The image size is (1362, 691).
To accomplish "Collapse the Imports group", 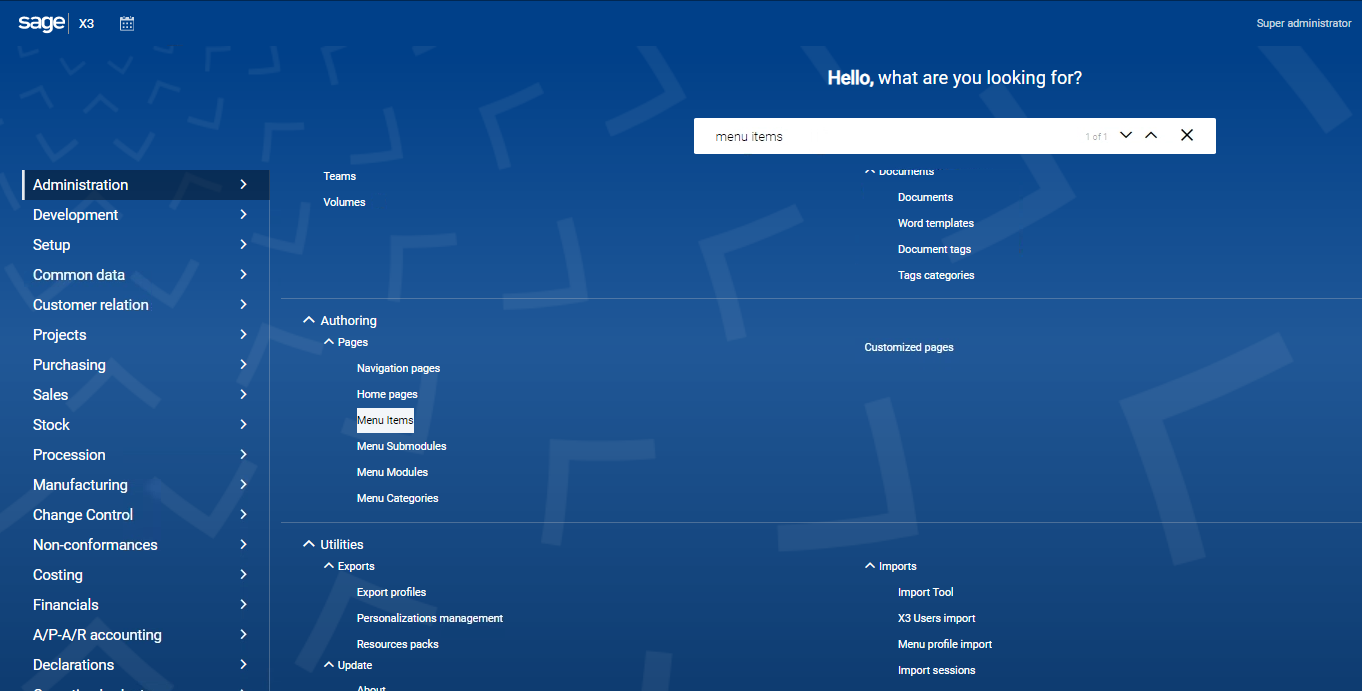I will tap(870, 566).
